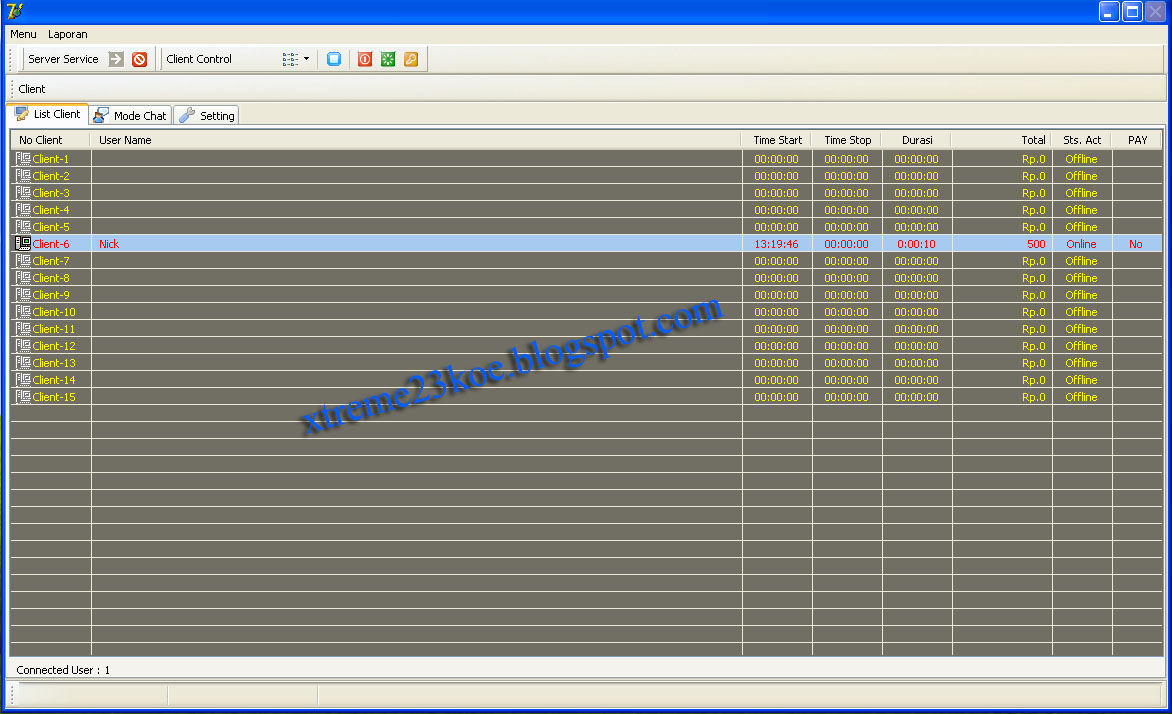Toggle Online status for Client-6
This screenshot has width=1172, height=714.
(1081, 243)
